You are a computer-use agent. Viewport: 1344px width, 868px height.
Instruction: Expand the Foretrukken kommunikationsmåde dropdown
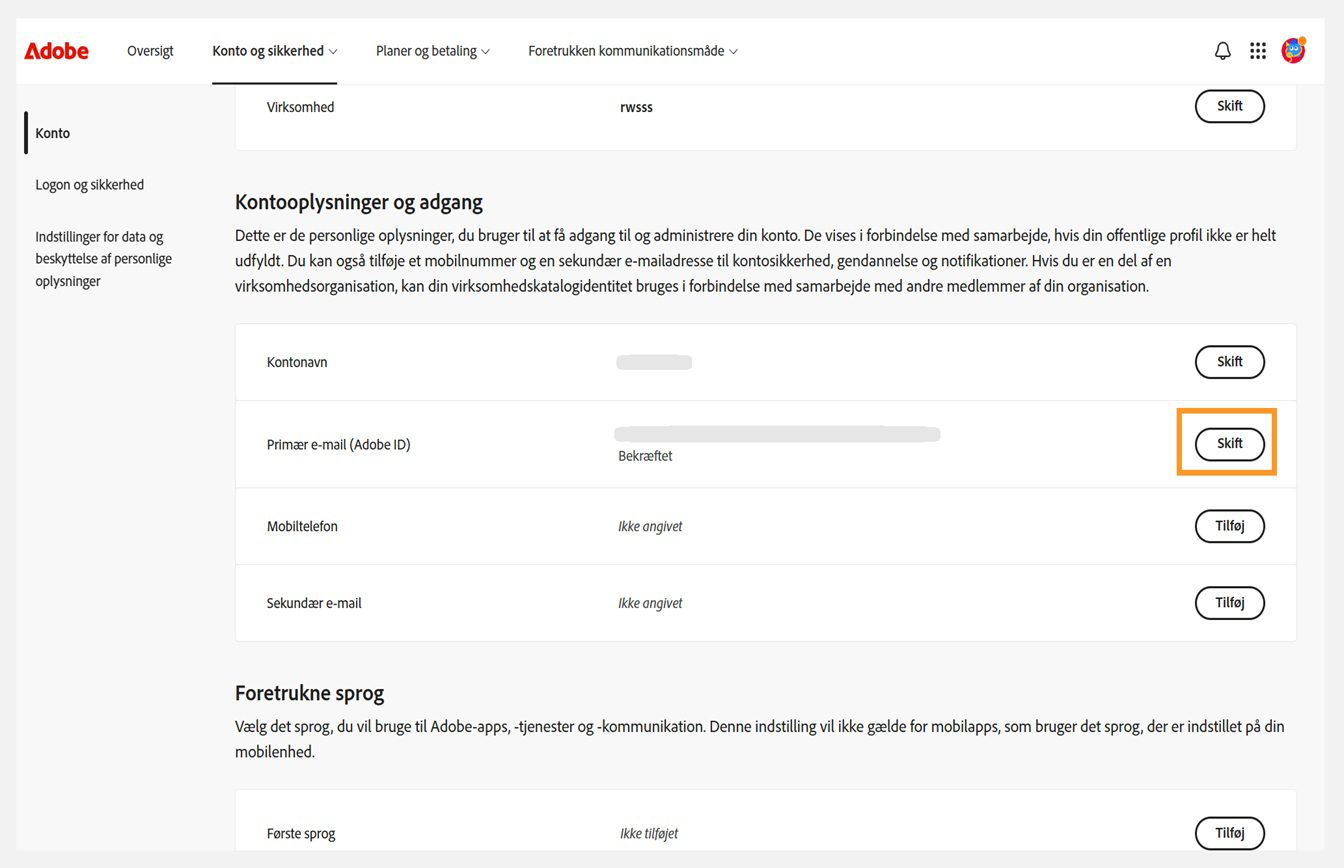coord(632,50)
